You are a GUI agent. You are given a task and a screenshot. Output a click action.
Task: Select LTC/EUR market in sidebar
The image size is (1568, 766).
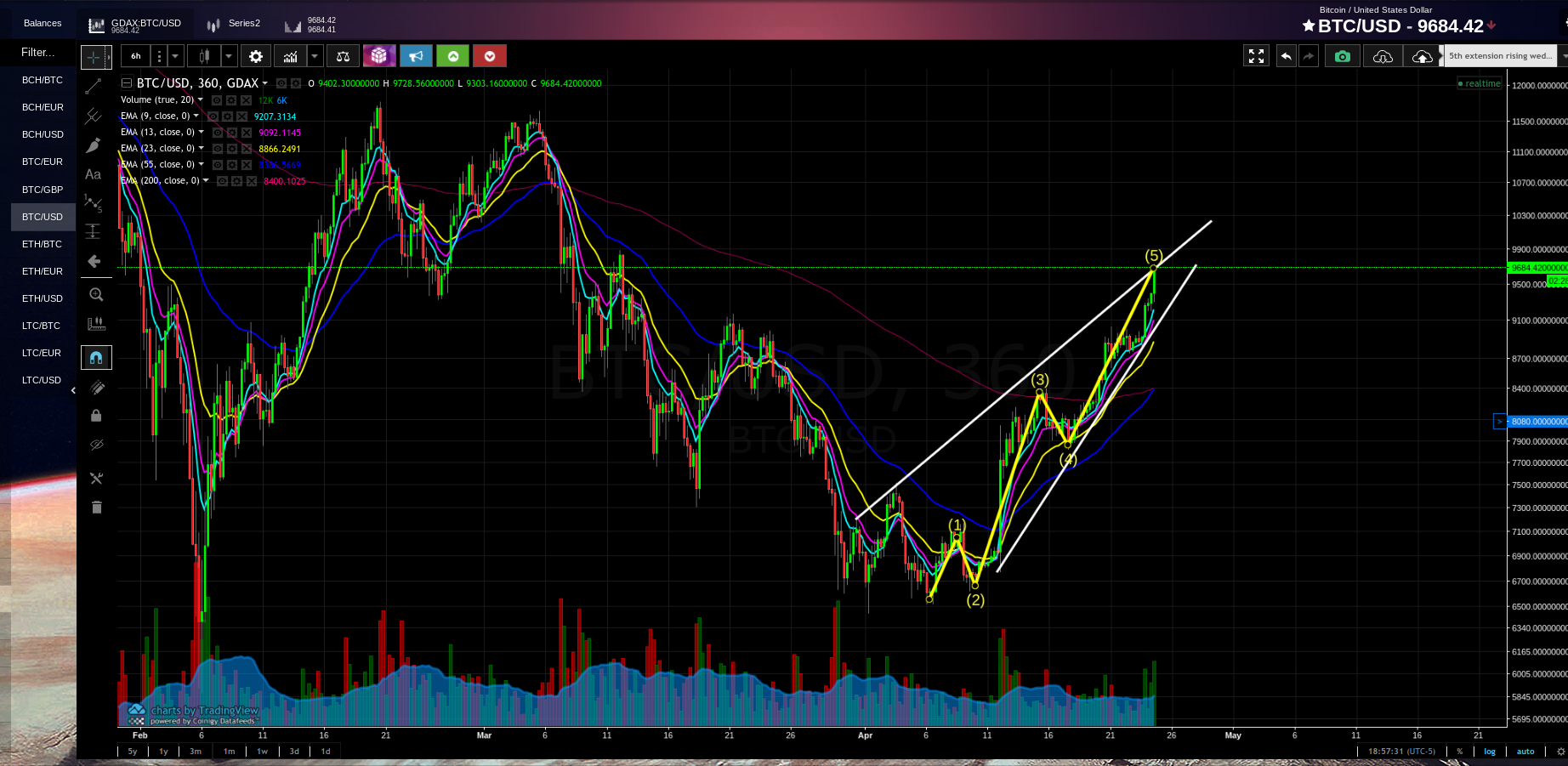click(x=43, y=353)
